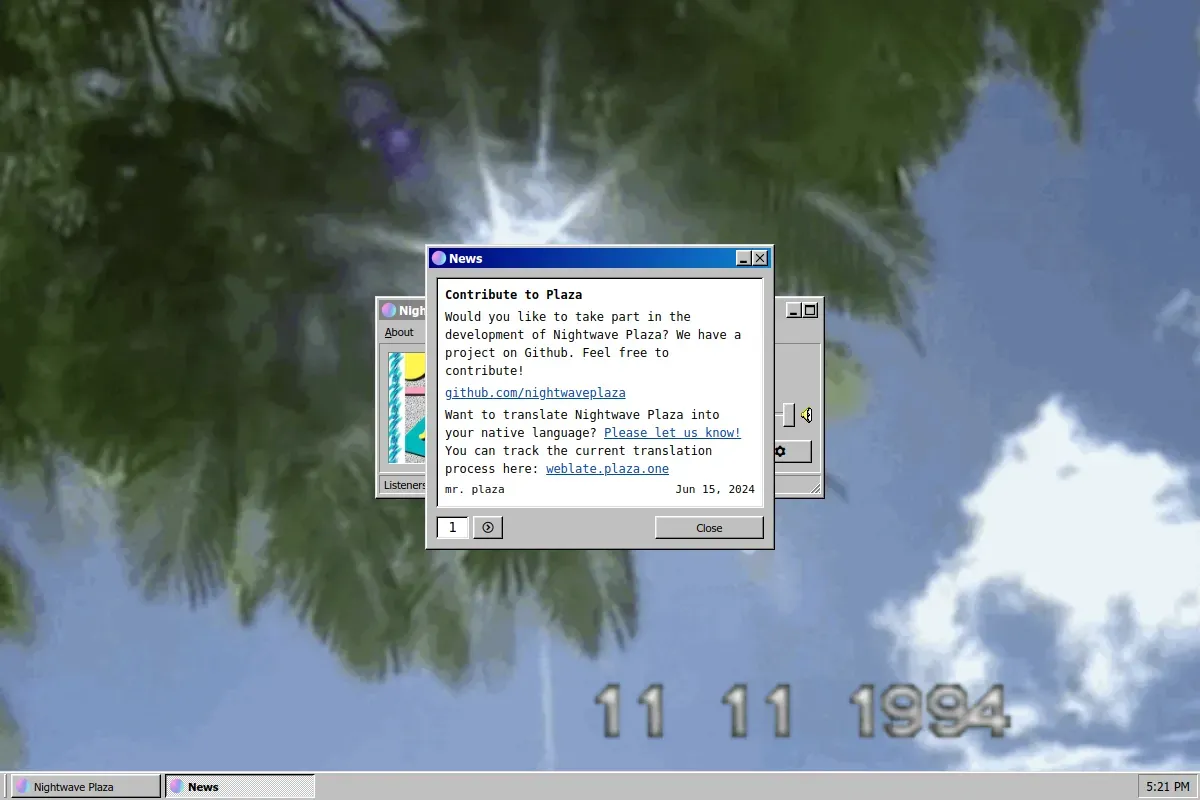This screenshot has width=1200, height=800.
Task: Click the News window logo icon
Action: click(x=438, y=258)
